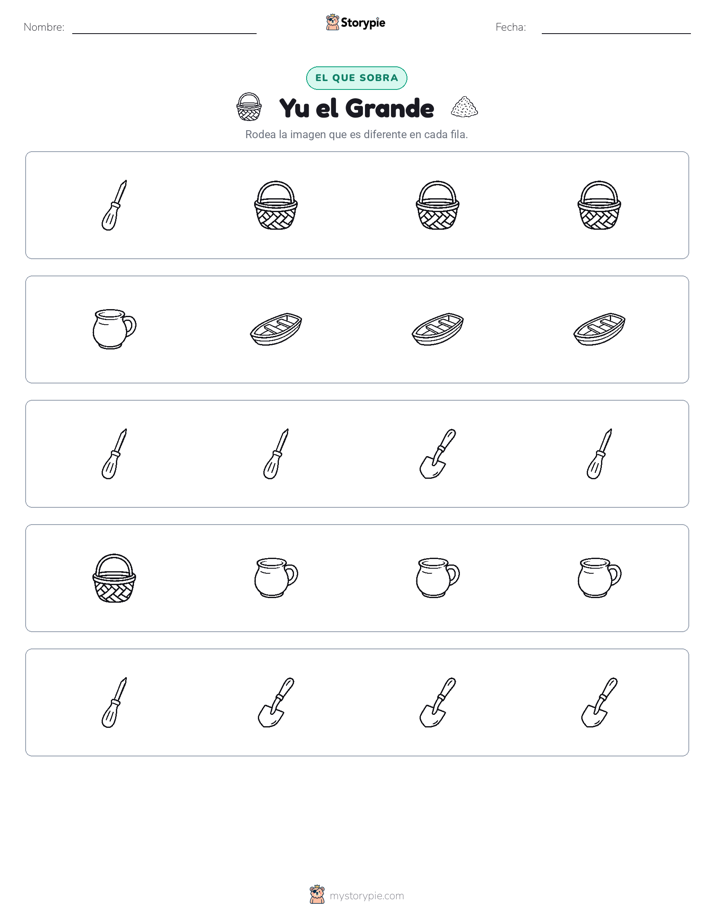Open the mystorypie.com link
Viewport: 714px width, 924px height.
366,896
